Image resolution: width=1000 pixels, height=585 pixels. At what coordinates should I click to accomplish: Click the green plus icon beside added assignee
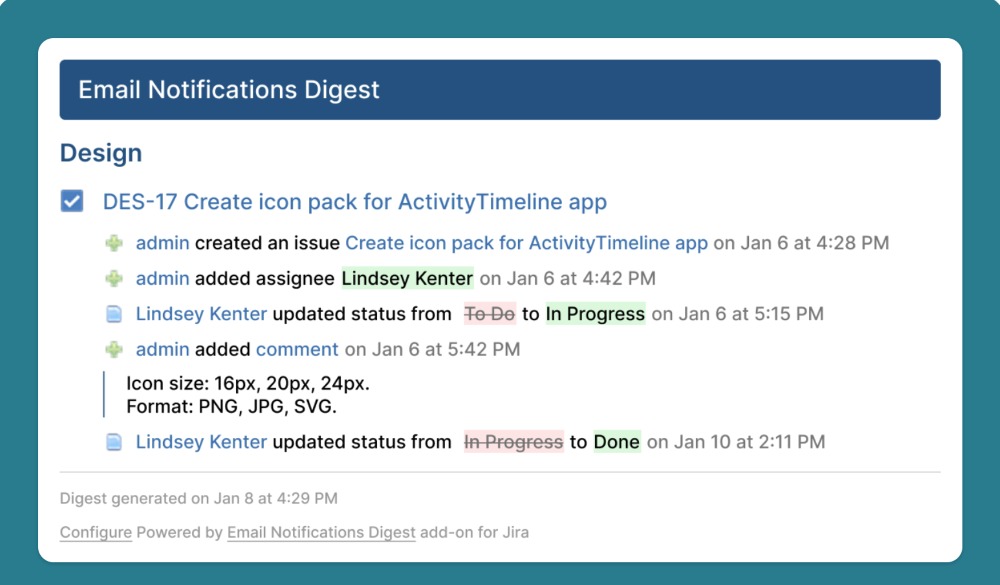pyautogui.click(x=113, y=278)
